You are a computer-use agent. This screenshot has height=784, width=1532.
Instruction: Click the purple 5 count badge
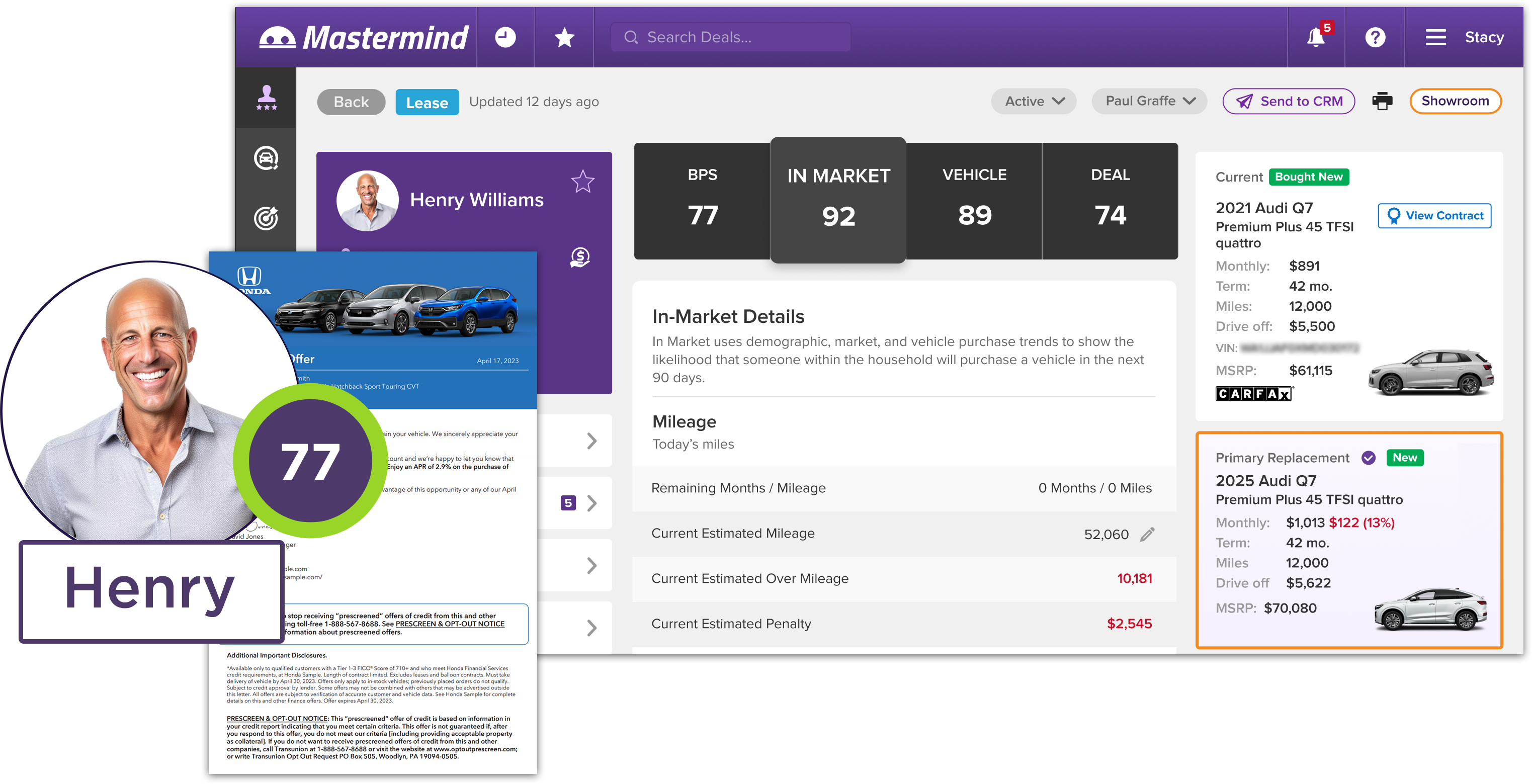568,503
